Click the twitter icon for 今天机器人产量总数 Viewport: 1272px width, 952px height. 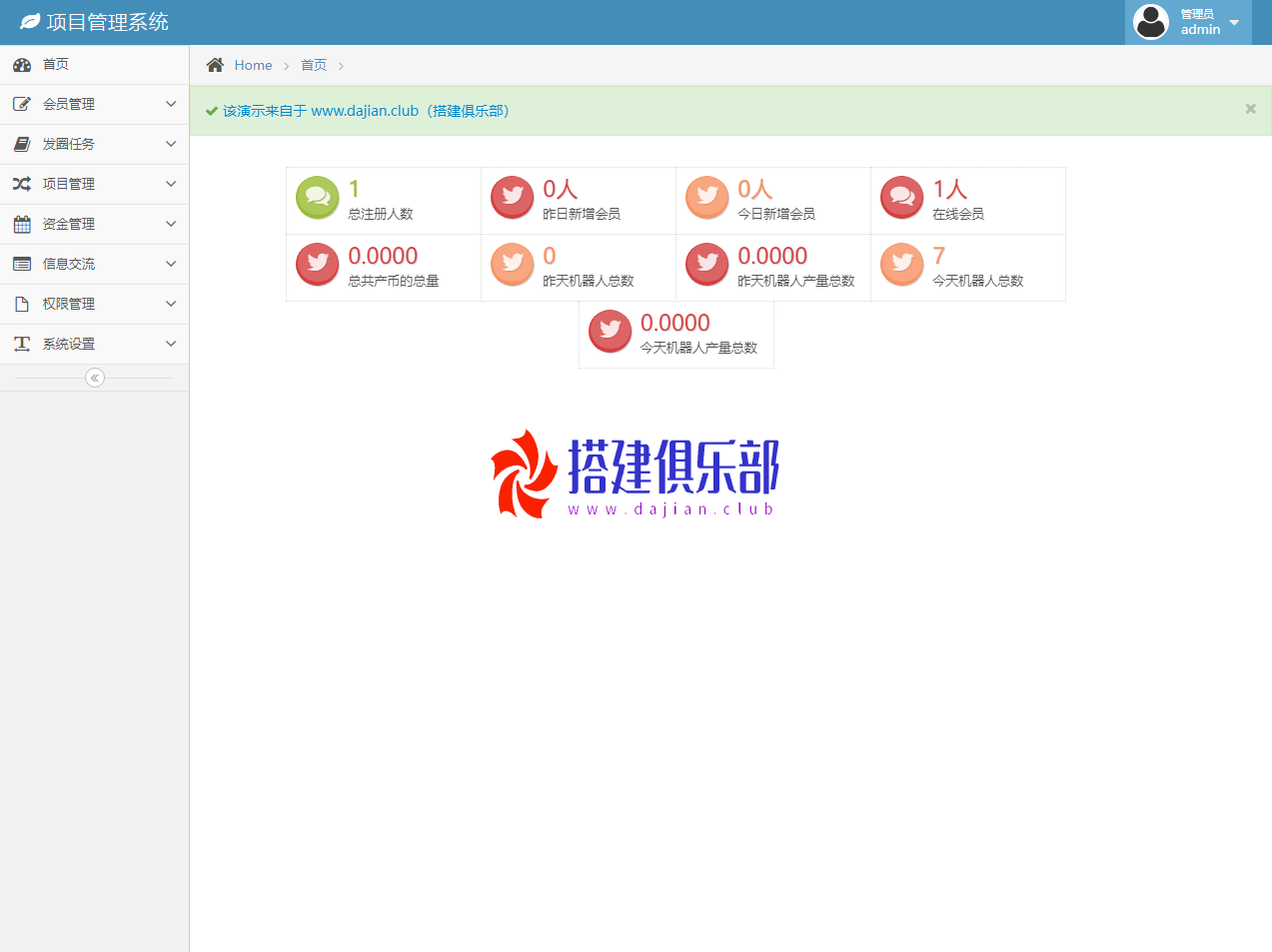(x=611, y=332)
